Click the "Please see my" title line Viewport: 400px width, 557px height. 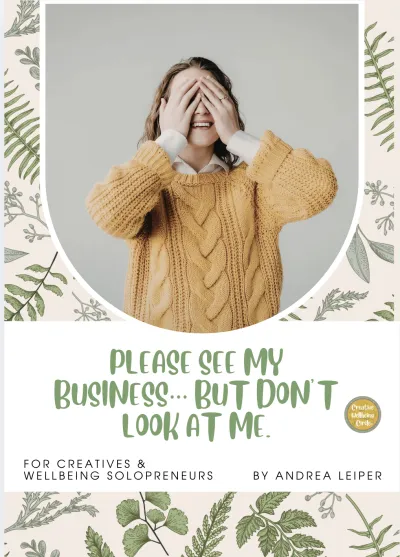[x=196, y=362]
